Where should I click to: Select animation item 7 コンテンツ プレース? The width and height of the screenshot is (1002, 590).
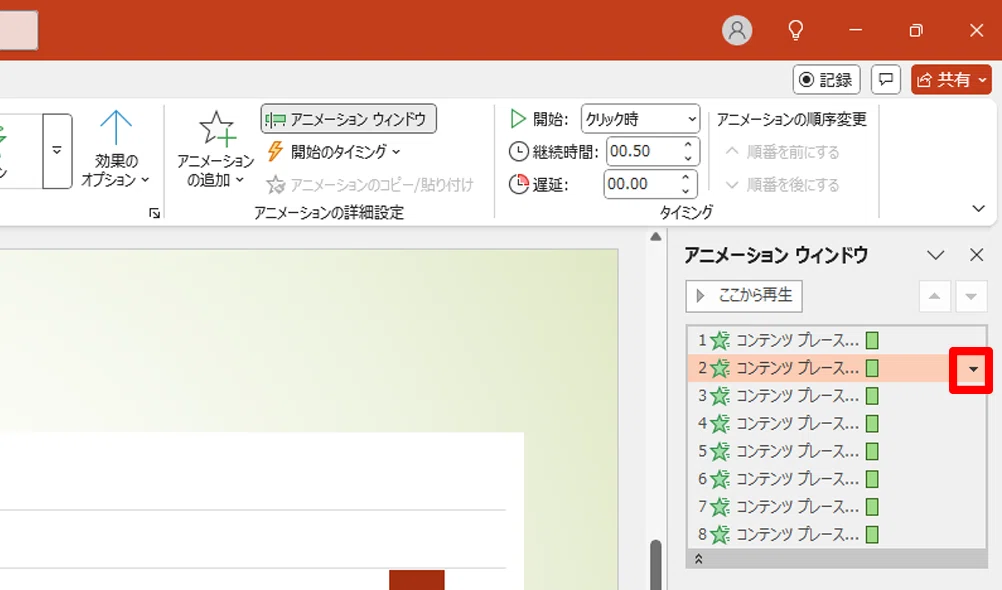click(x=837, y=507)
